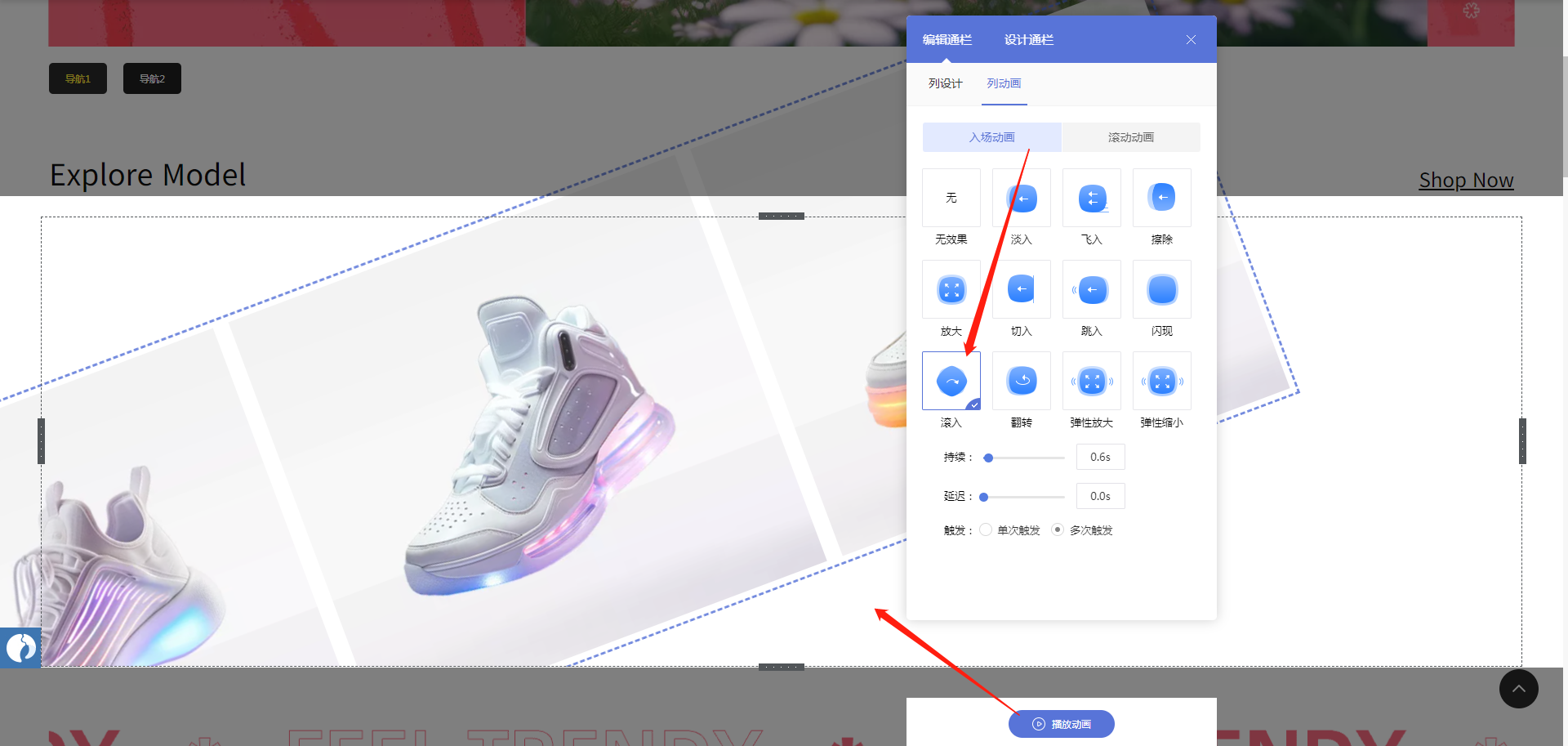Choose the 闪现 flash animation icon
This screenshot has height=746, width=1568.
click(1162, 289)
